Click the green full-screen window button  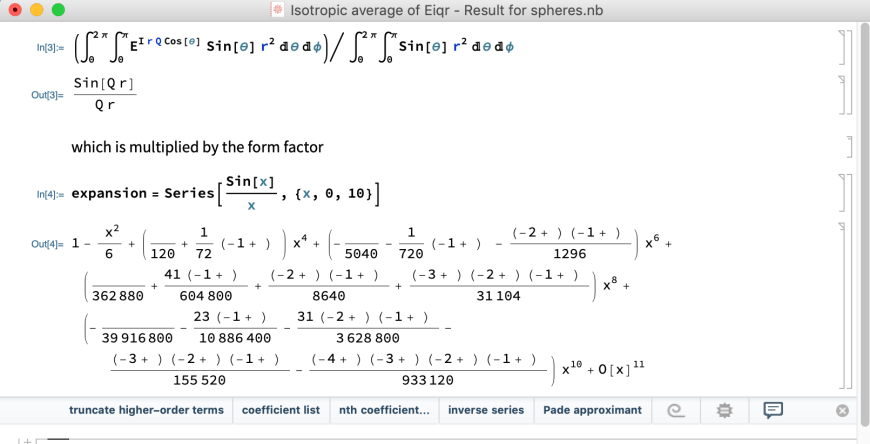(x=57, y=10)
